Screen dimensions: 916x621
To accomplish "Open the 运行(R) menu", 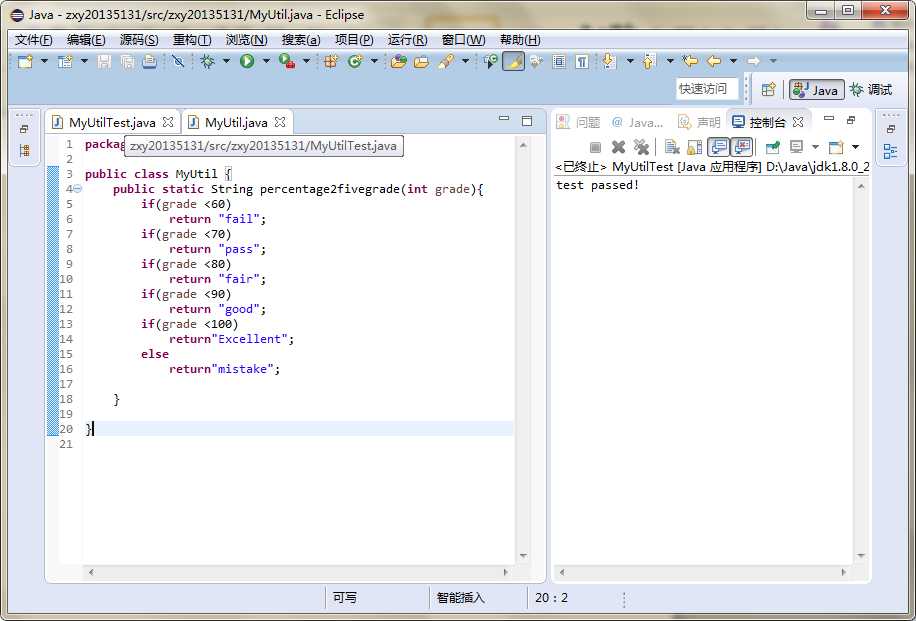I will 408,40.
